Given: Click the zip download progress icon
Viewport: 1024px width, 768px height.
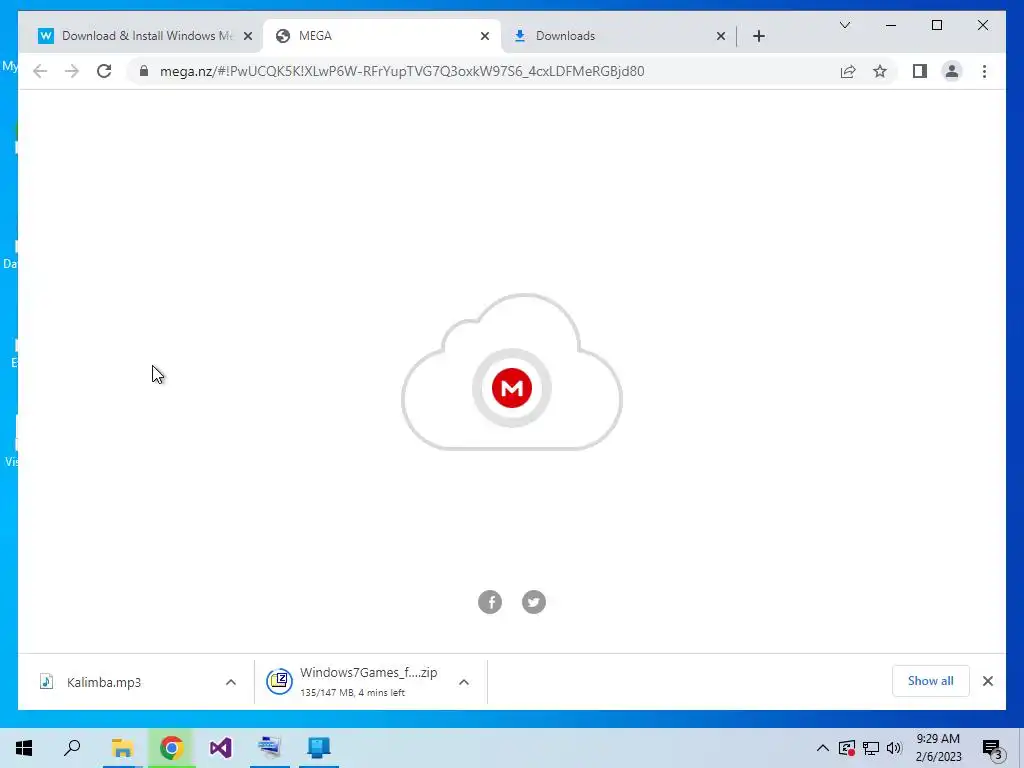Looking at the screenshot, I should [279, 681].
